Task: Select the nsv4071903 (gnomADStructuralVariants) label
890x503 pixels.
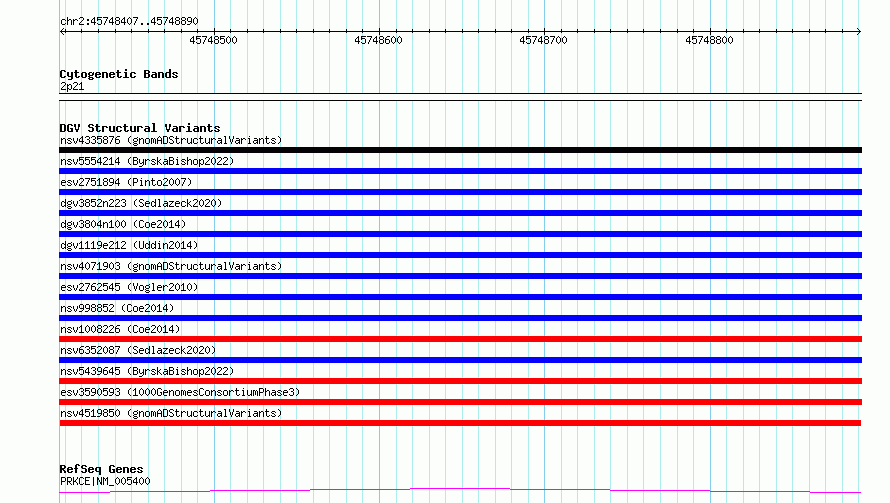Action: coord(171,266)
